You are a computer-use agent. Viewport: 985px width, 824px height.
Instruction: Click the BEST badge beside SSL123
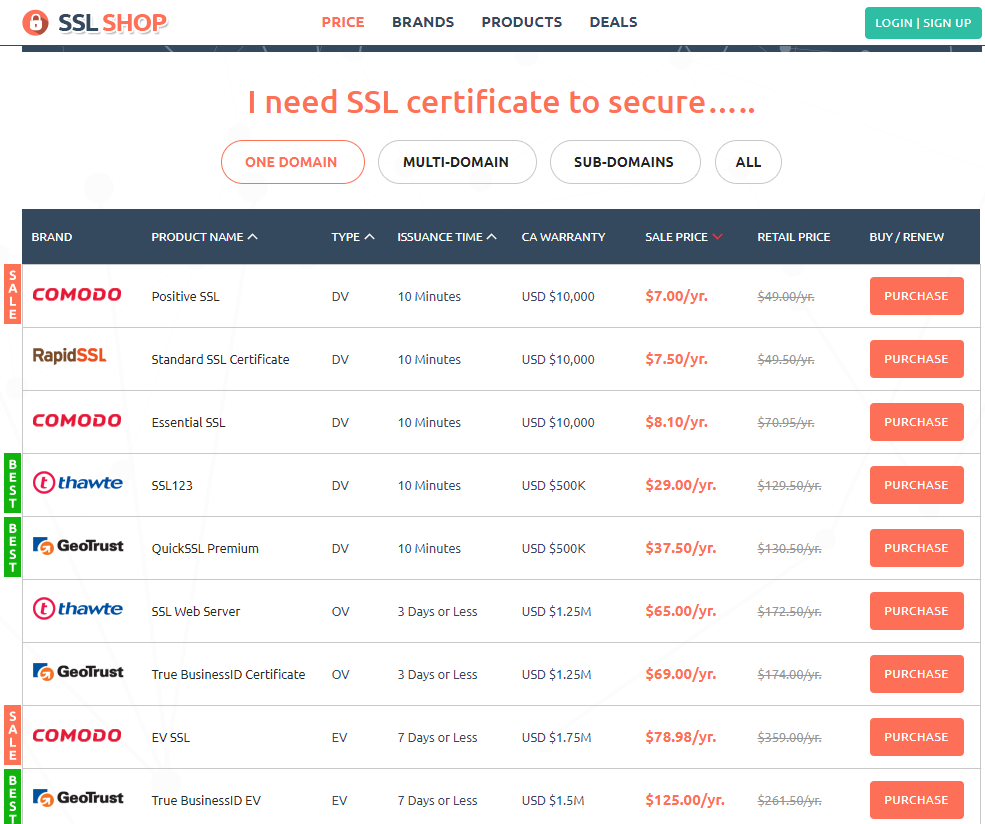click(x=13, y=483)
